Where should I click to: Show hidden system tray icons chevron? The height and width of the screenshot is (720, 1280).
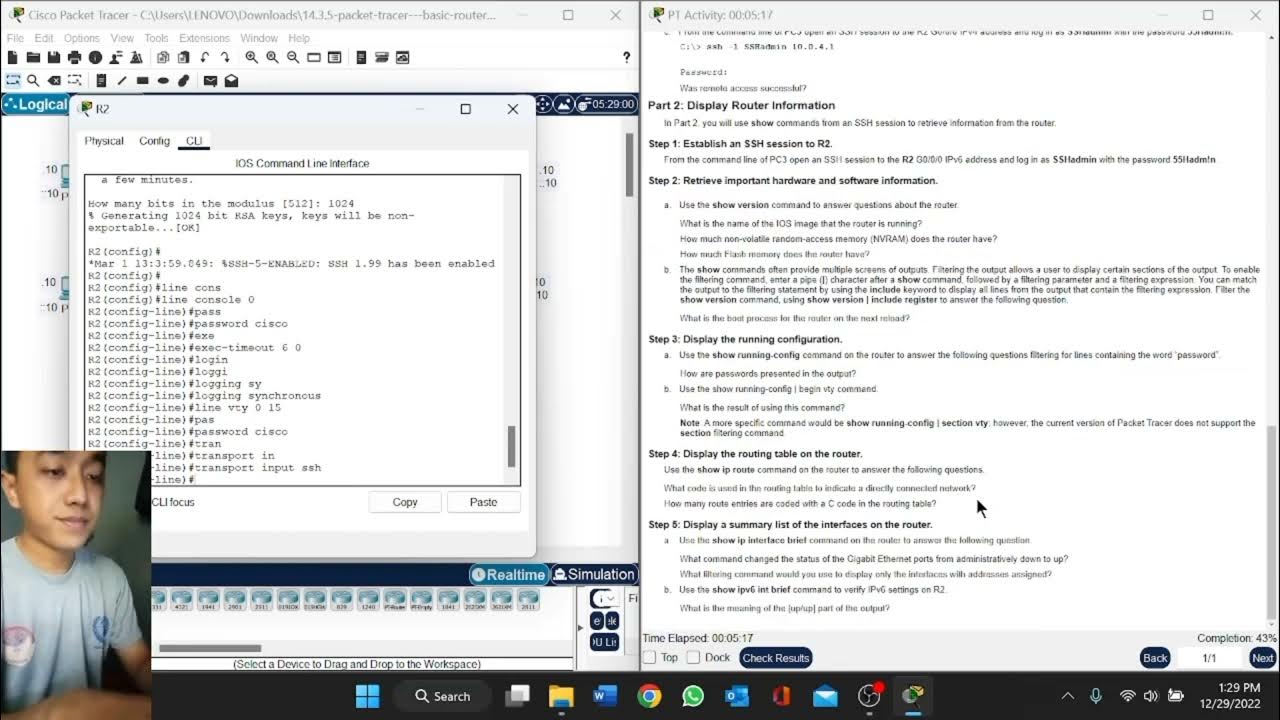(1067, 696)
